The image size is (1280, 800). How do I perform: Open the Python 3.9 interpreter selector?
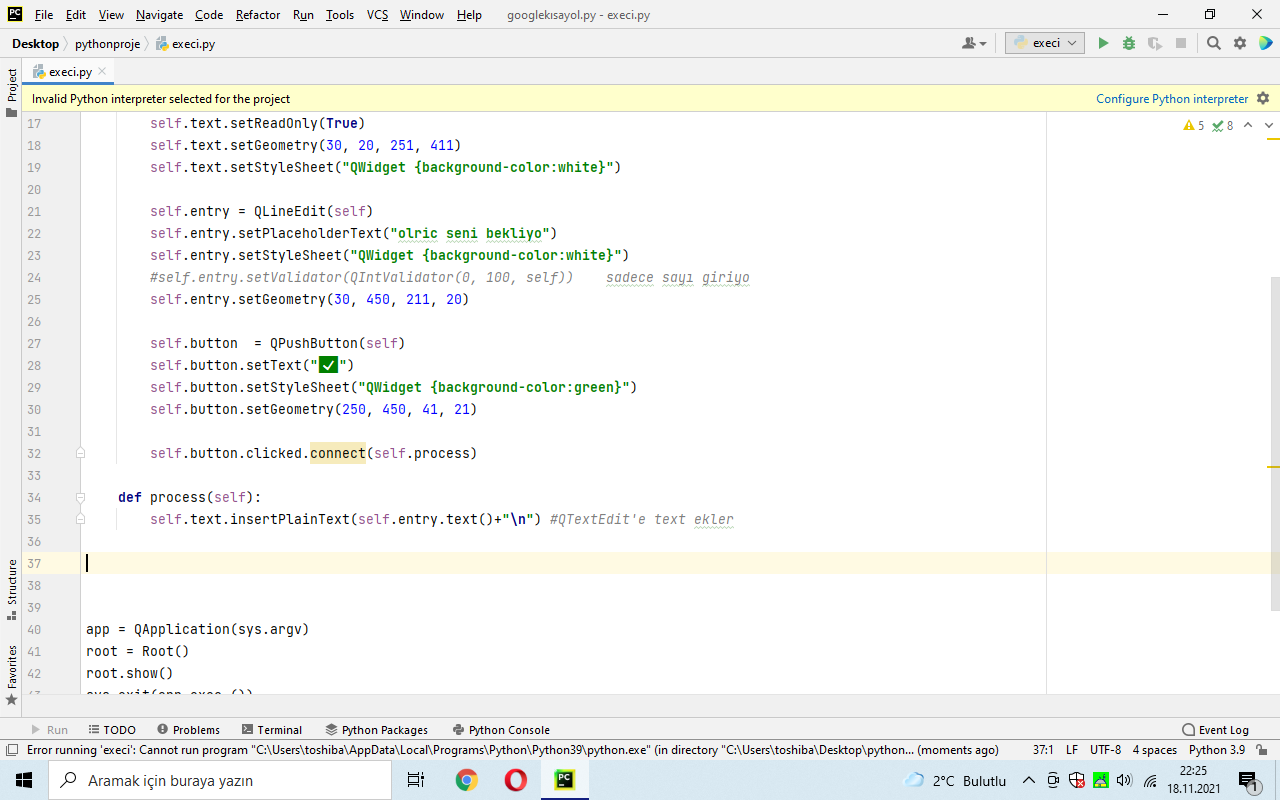click(1216, 748)
